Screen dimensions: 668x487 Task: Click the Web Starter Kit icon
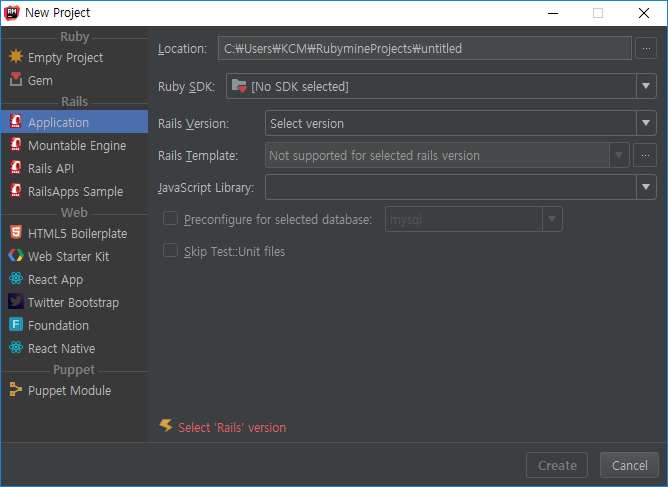(16, 256)
